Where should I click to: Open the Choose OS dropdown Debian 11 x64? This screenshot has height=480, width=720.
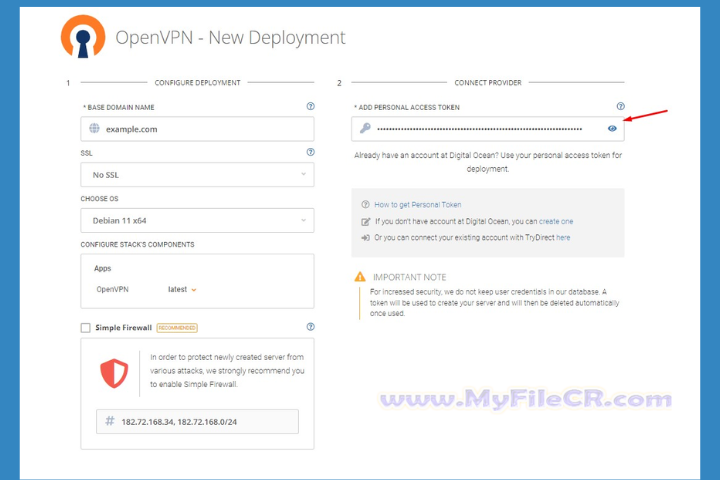coord(197,220)
